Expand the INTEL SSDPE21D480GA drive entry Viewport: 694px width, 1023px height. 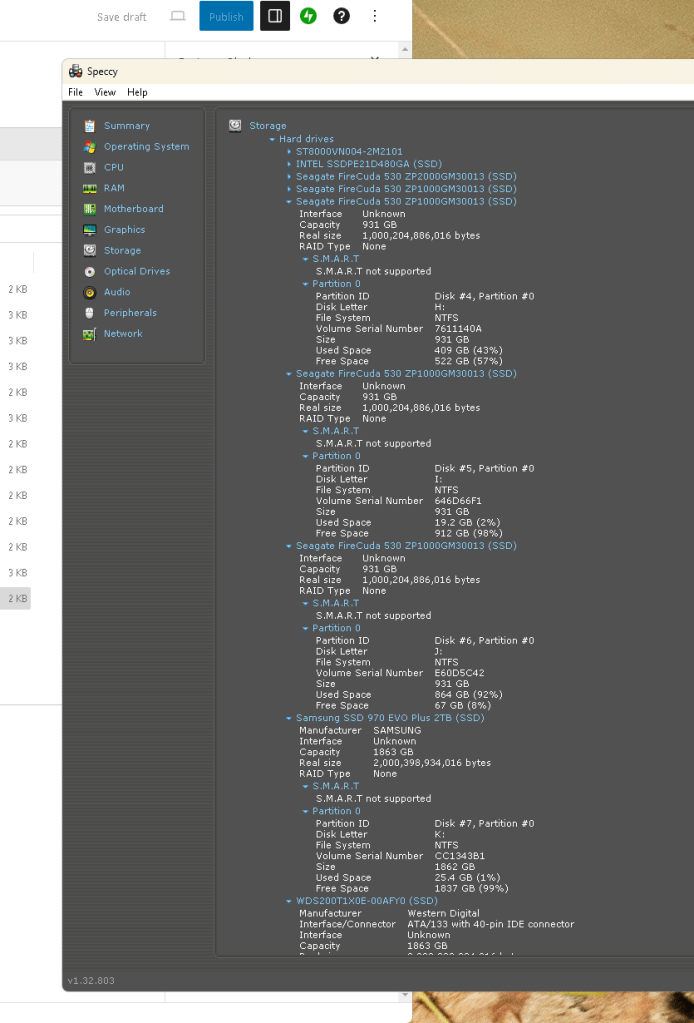pyautogui.click(x=289, y=164)
